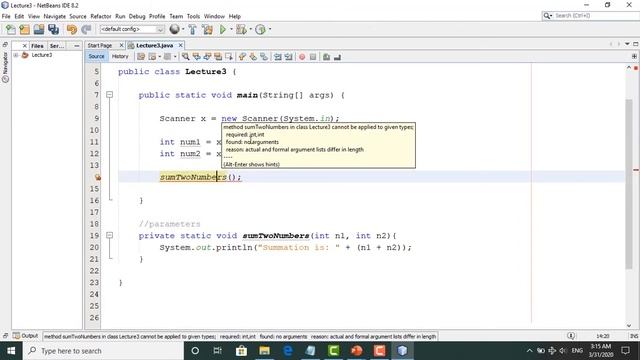The height and width of the screenshot is (360, 640).
Task: Toggle INS insert mode in status bar
Action: coord(634,336)
